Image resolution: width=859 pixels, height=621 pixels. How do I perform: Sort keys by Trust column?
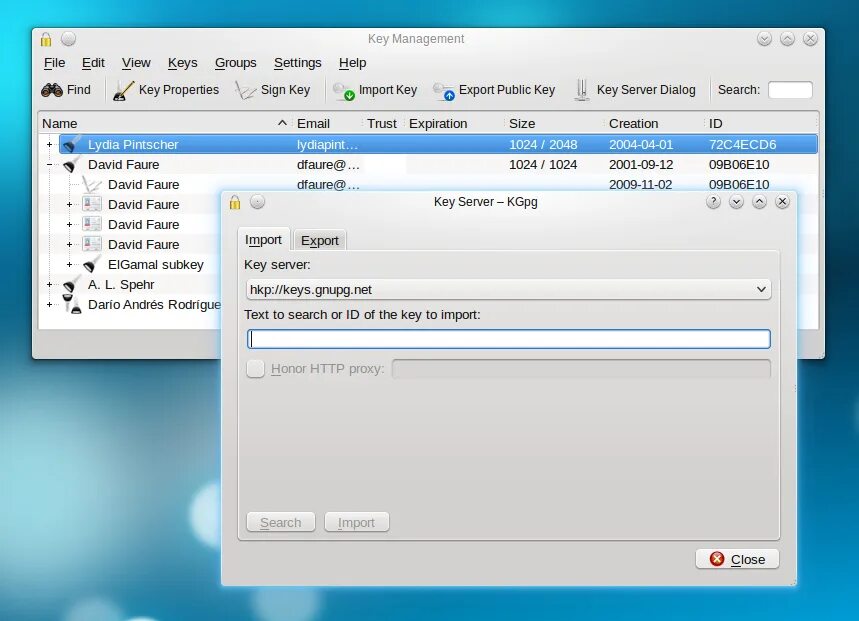[383, 124]
